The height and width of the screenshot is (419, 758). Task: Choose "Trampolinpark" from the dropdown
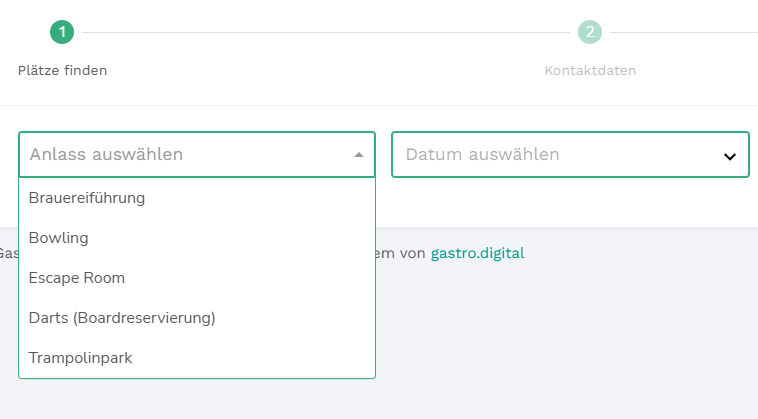(80, 358)
